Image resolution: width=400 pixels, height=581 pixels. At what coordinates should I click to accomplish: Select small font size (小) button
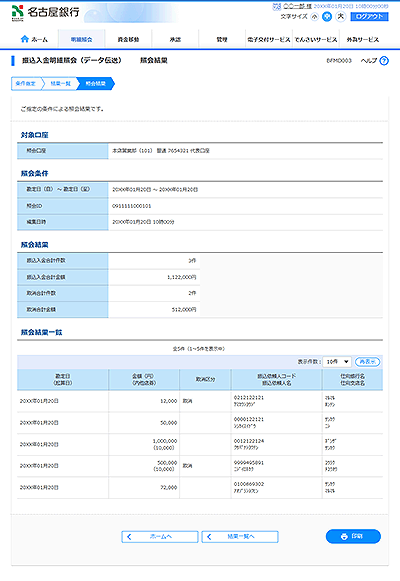pyautogui.click(x=314, y=17)
